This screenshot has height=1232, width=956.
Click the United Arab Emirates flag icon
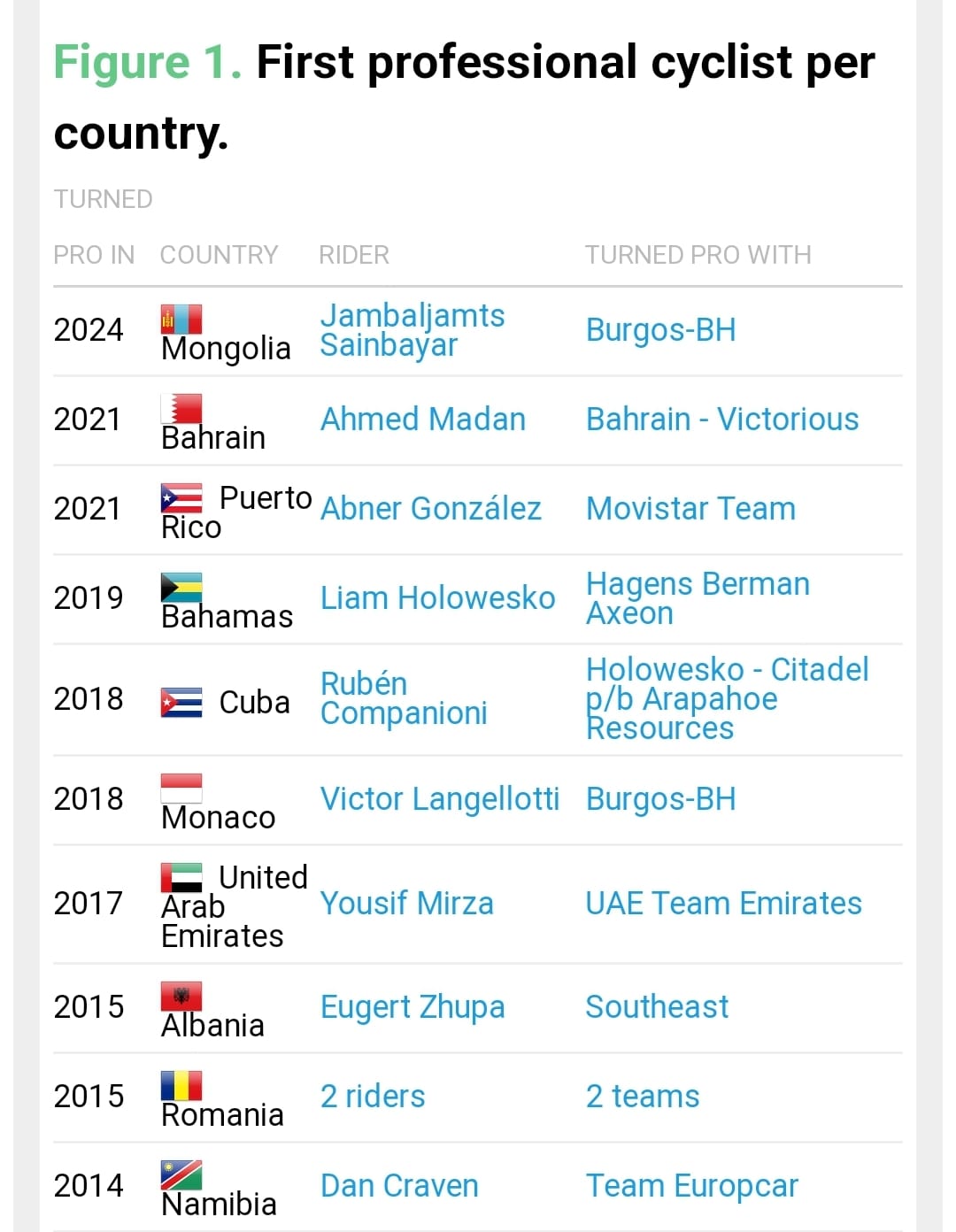pos(181,877)
